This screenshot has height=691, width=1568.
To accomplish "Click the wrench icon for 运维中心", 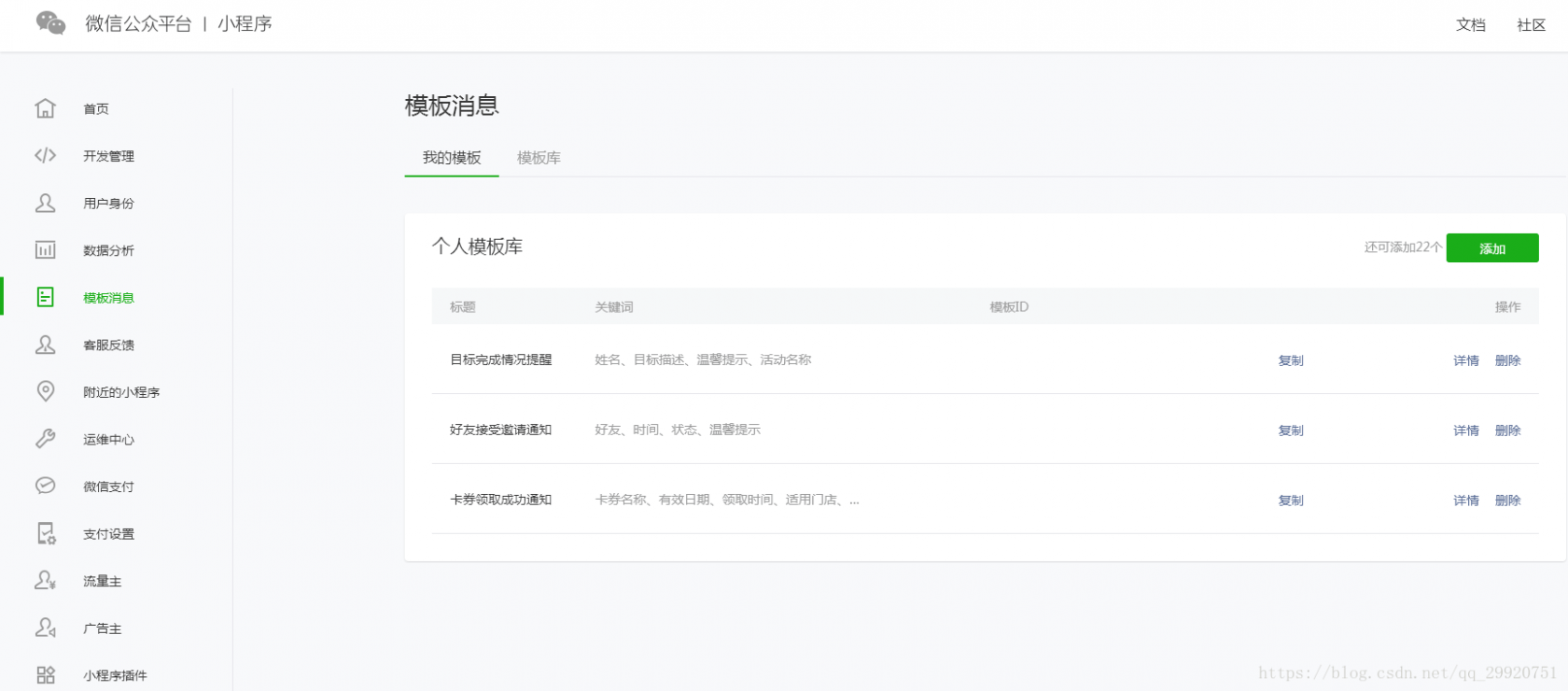I will point(45,439).
